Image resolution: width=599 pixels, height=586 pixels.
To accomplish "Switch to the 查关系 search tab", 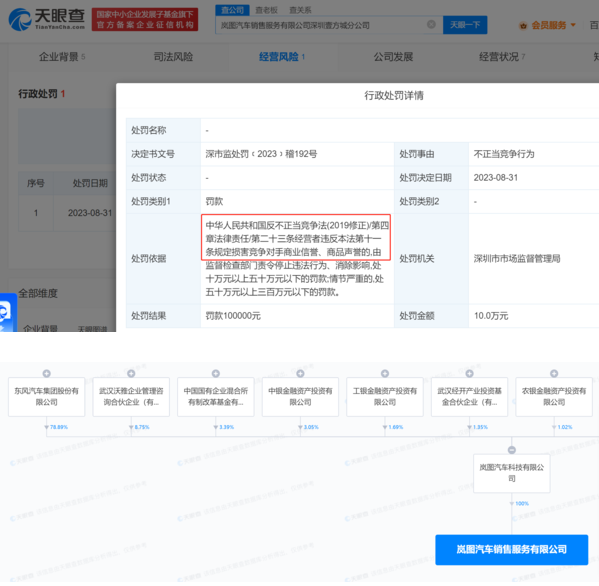I will coord(300,10).
